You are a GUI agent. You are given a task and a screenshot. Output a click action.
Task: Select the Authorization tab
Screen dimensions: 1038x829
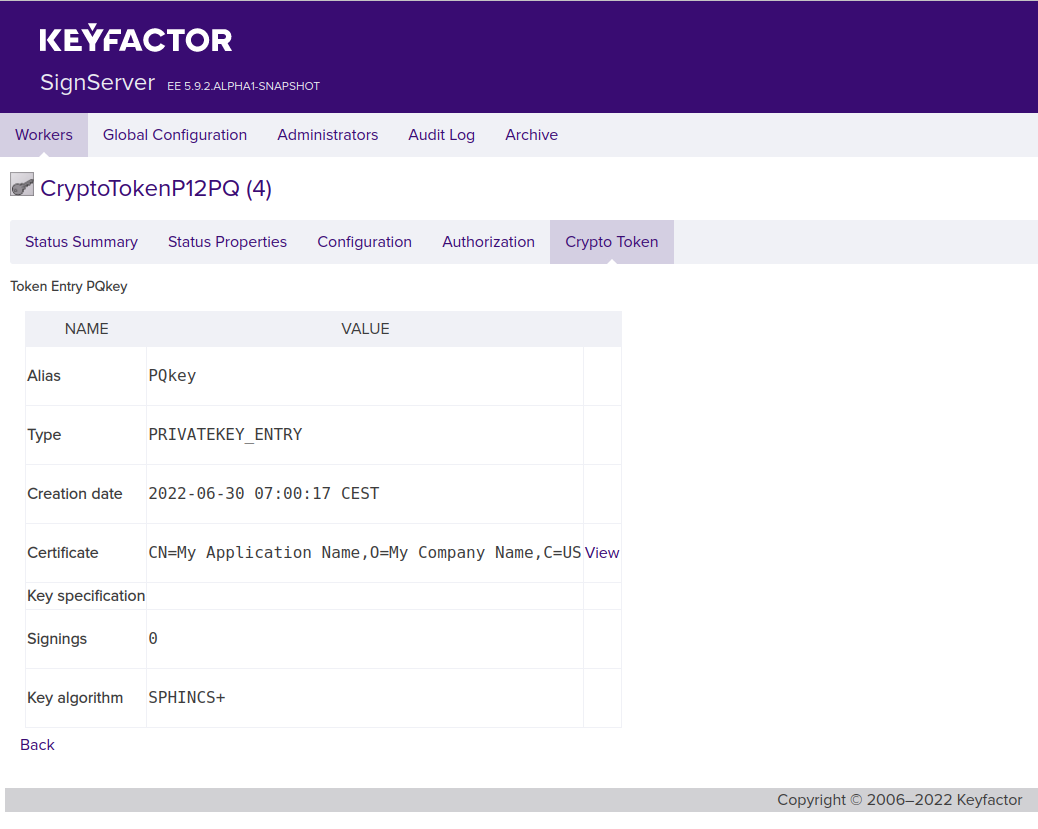tap(488, 242)
